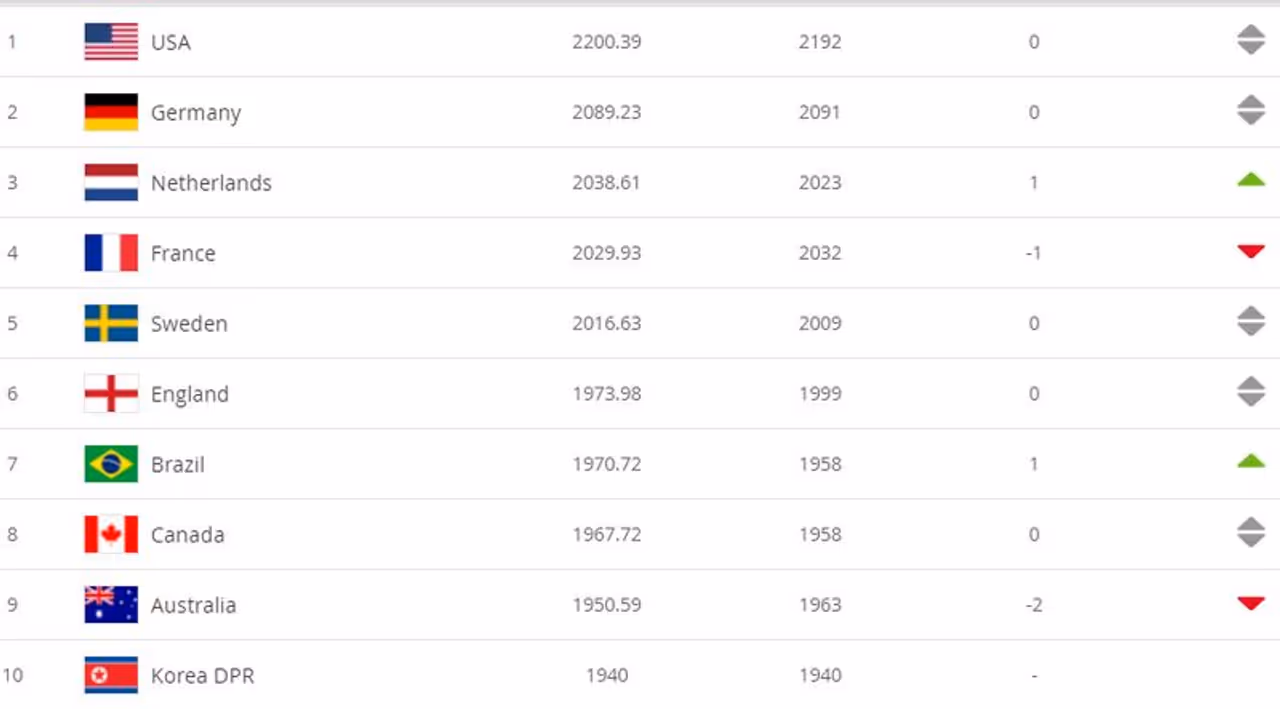Click the green up arrow for Brazil
The height and width of the screenshot is (709, 1280).
tap(1251, 462)
